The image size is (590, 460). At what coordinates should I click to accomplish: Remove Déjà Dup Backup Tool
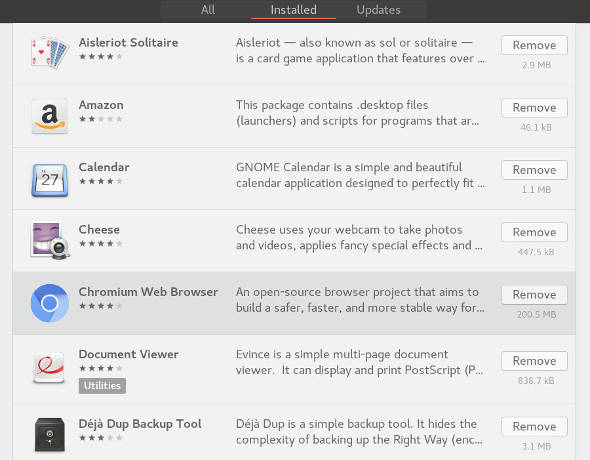[x=534, y=427]
